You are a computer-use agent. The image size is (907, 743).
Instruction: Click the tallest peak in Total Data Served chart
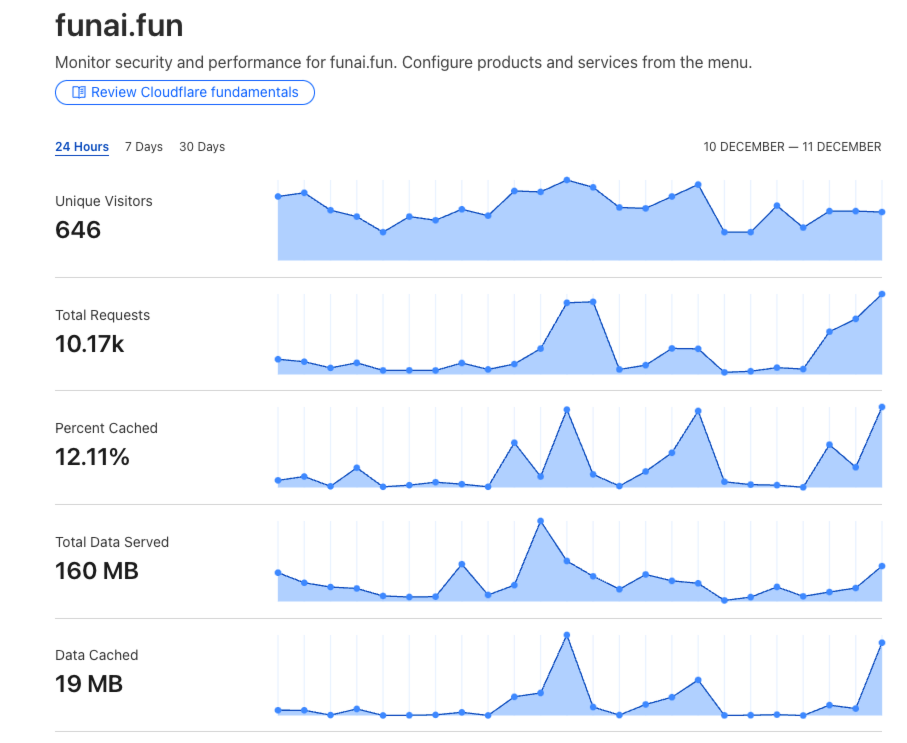pyautogui.click(x=540, y=521)
